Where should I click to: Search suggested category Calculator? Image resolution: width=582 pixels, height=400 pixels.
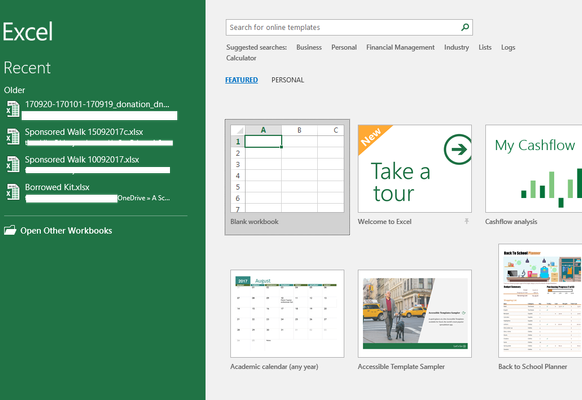point(241,58)
